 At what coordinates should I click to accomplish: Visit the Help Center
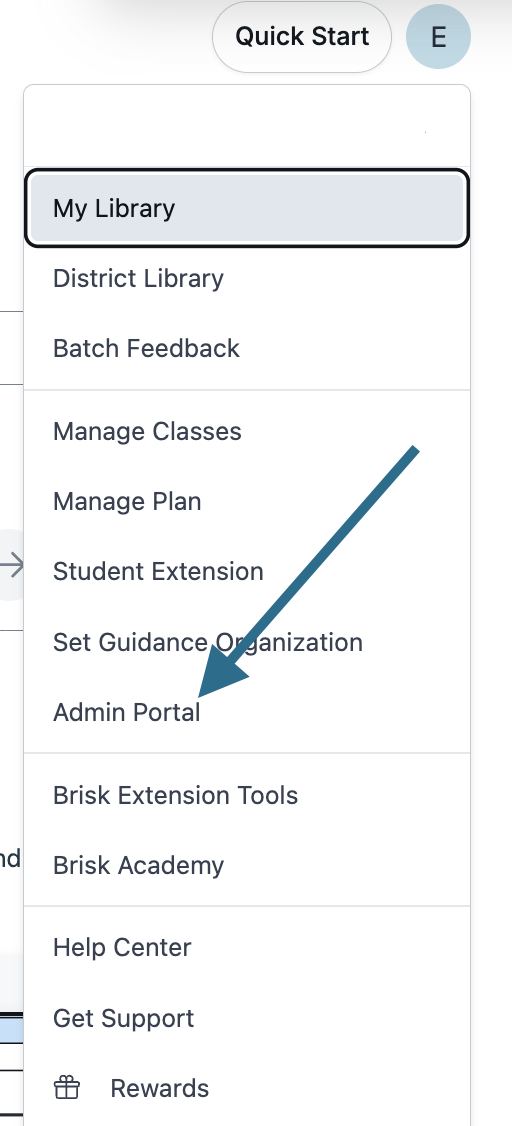(x=247, y=948)
